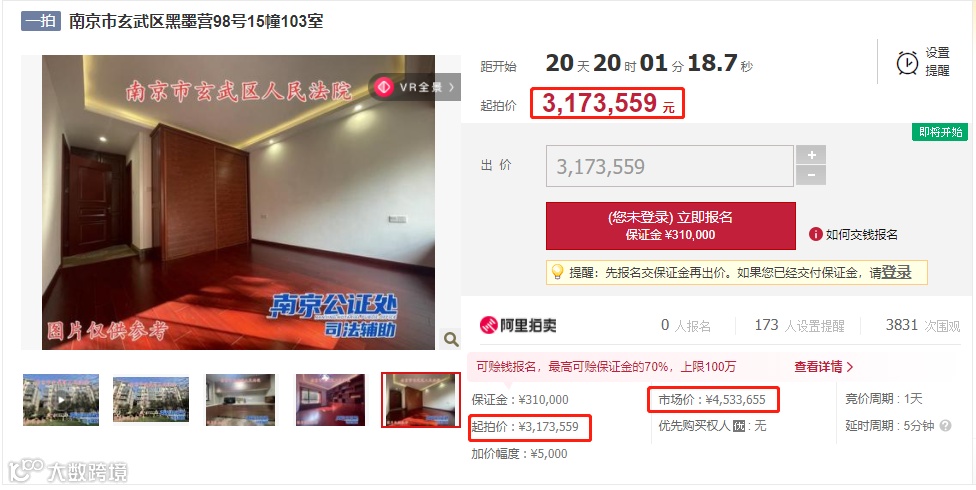
Task: Click the magnifier zoom icon on photo
Action: 451,339
